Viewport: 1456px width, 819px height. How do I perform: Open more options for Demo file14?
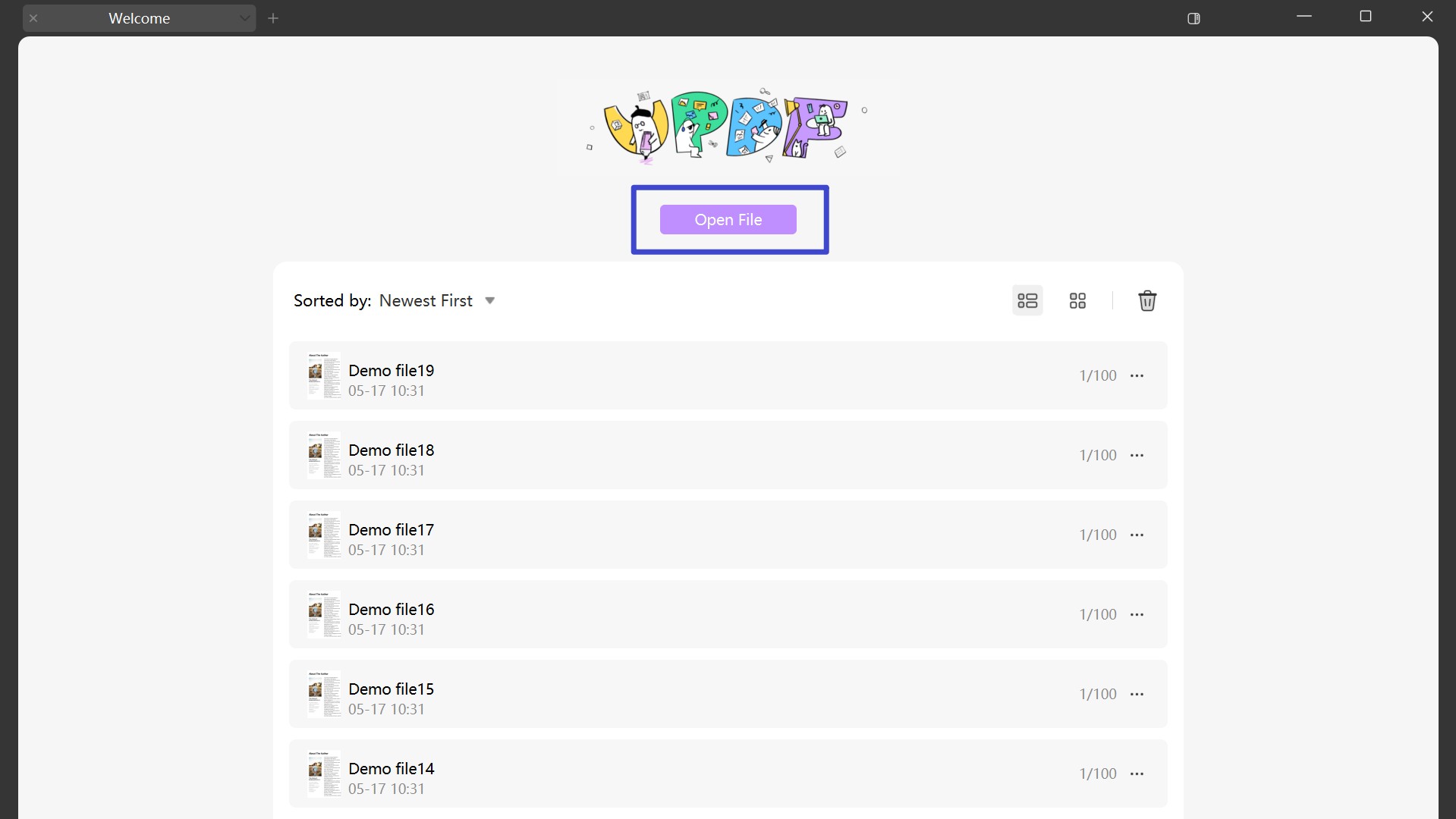[1137, 773]
